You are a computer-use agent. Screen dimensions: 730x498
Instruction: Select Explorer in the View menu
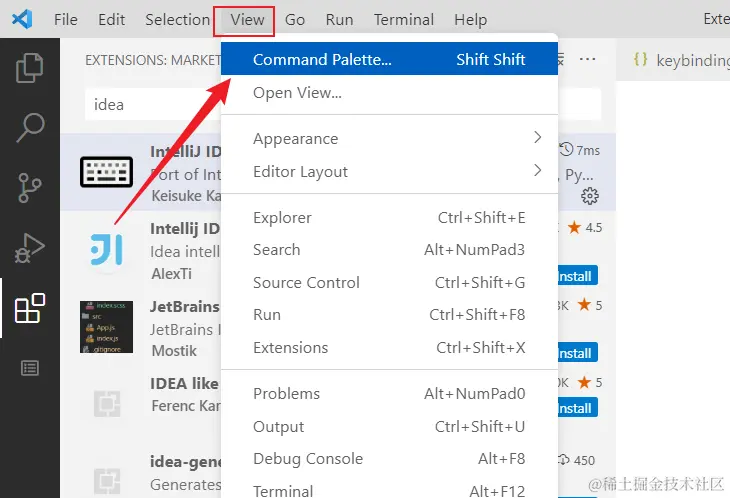click(x=389, y=217)
